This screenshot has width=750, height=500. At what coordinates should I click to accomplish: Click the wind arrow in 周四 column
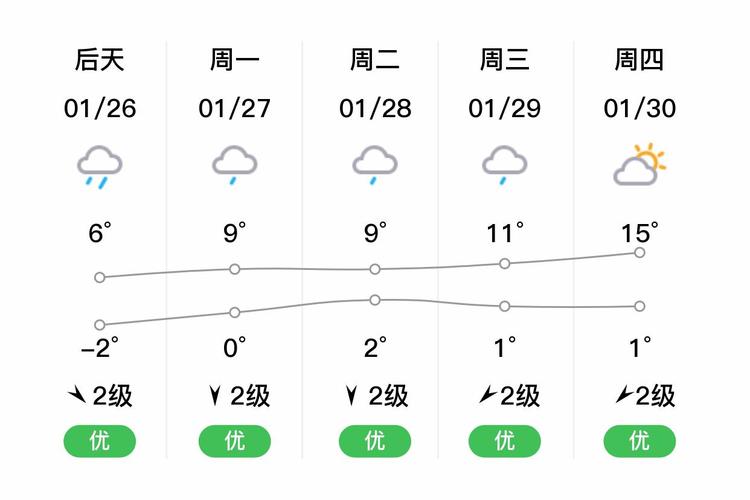[623, 397]
